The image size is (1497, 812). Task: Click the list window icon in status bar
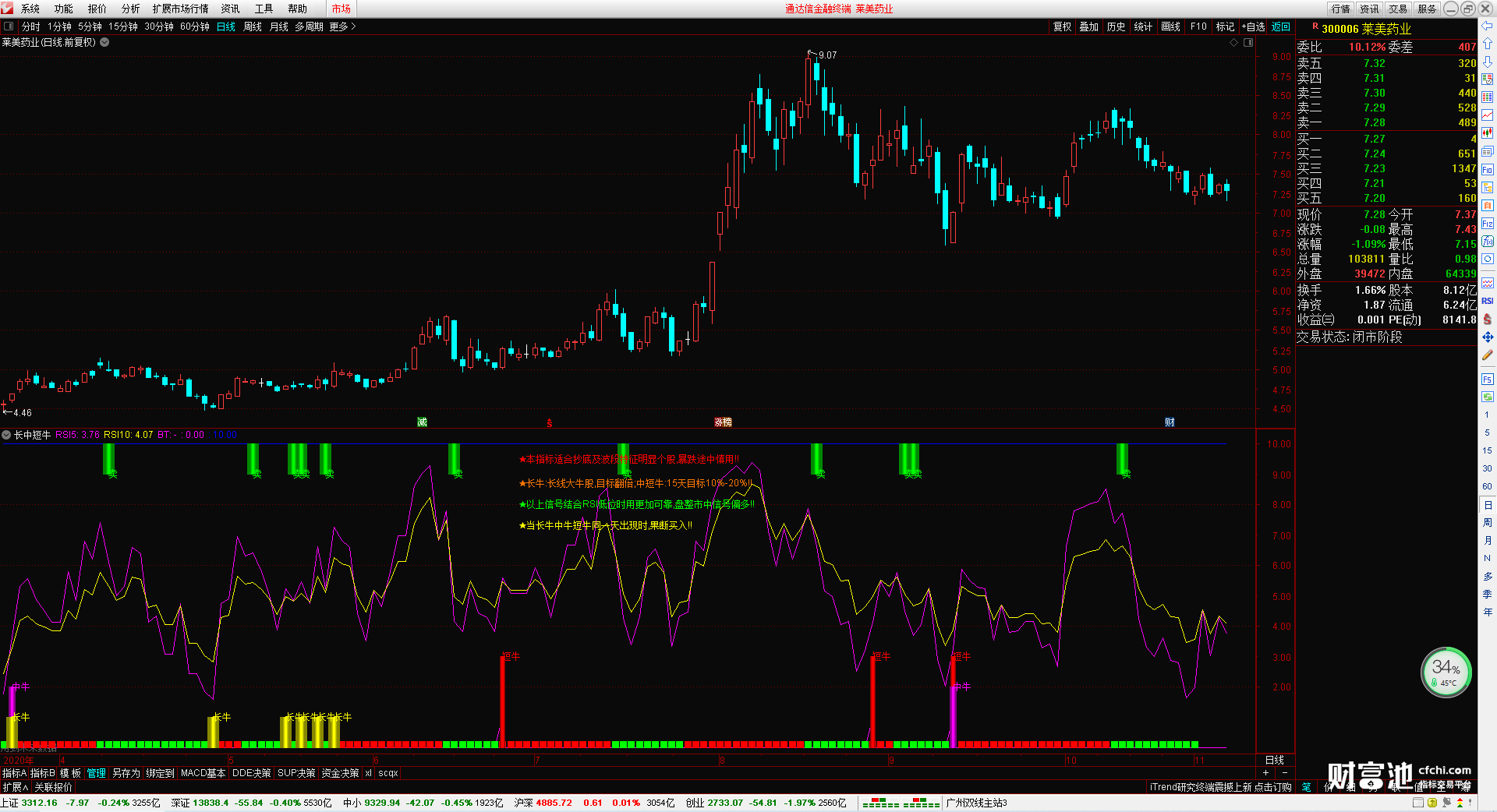click(1418, 803)
